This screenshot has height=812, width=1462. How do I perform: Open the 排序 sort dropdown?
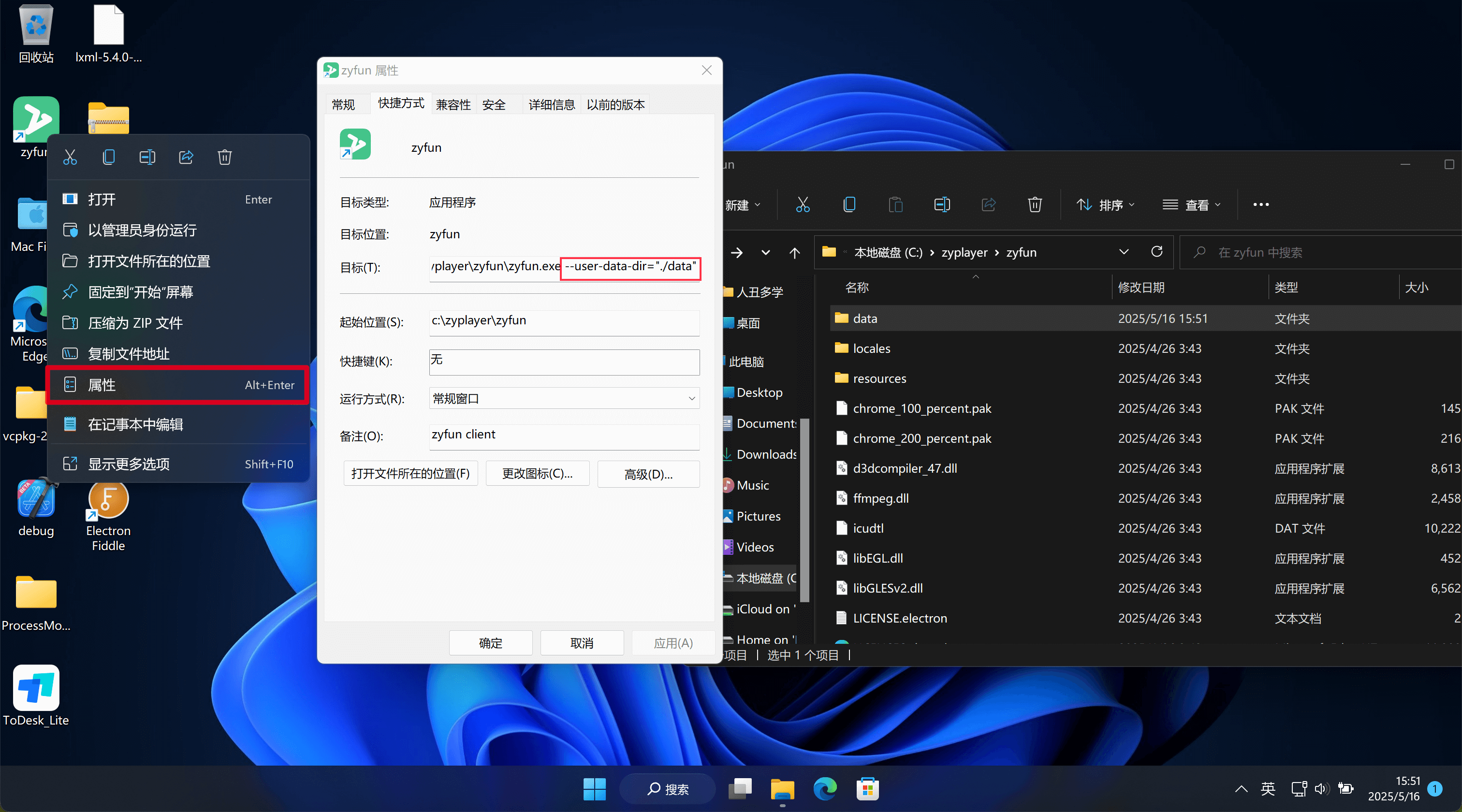[1103, 204]
